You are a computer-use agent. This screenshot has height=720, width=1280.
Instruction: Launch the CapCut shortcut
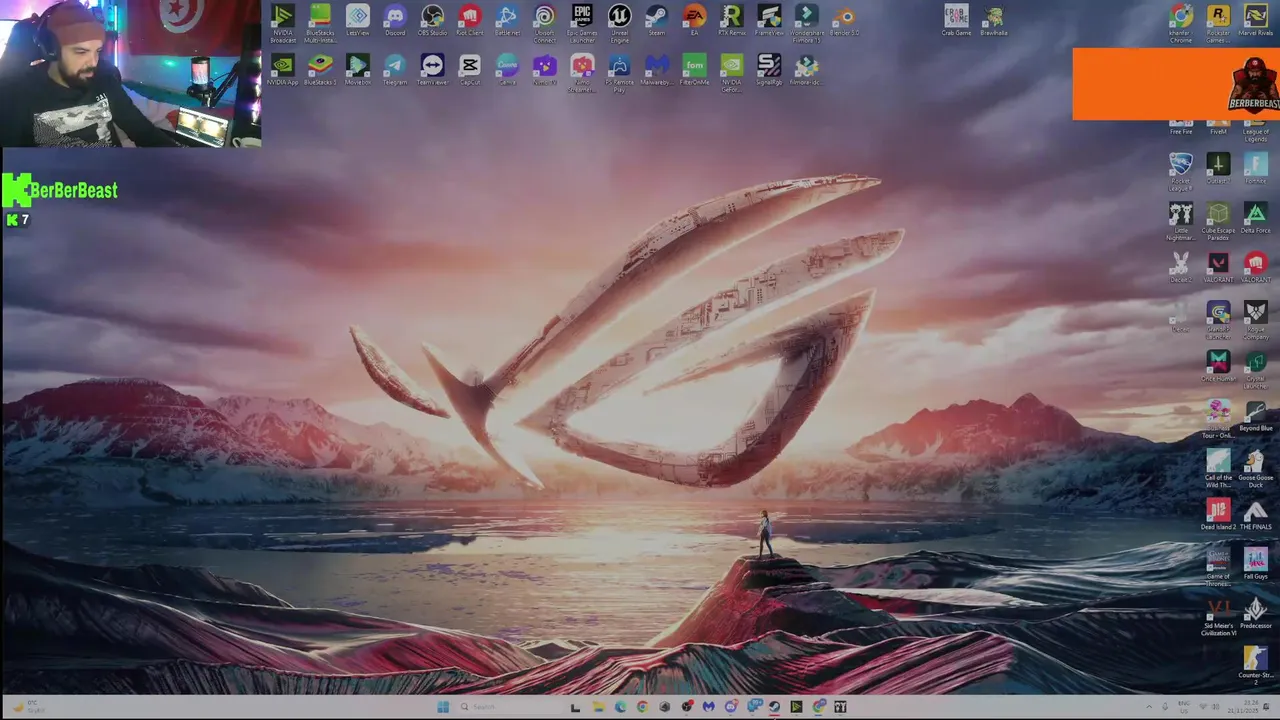click(469, 70)
